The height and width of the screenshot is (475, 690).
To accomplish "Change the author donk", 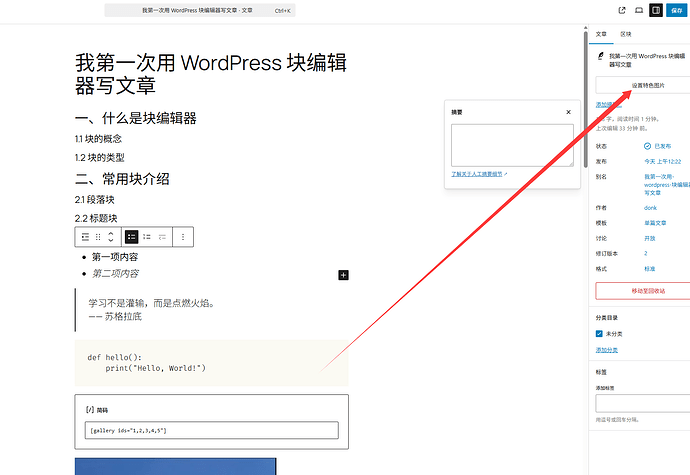I will (x=650, y=208).
